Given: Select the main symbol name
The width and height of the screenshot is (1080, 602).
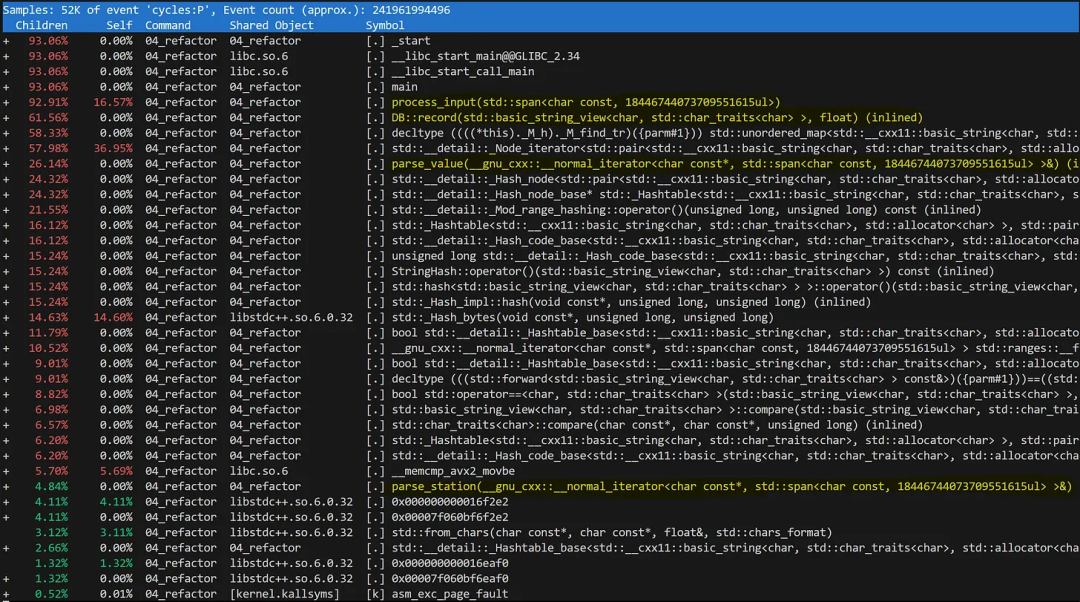Looking at the screenshot, I should (x=404, y=87).
